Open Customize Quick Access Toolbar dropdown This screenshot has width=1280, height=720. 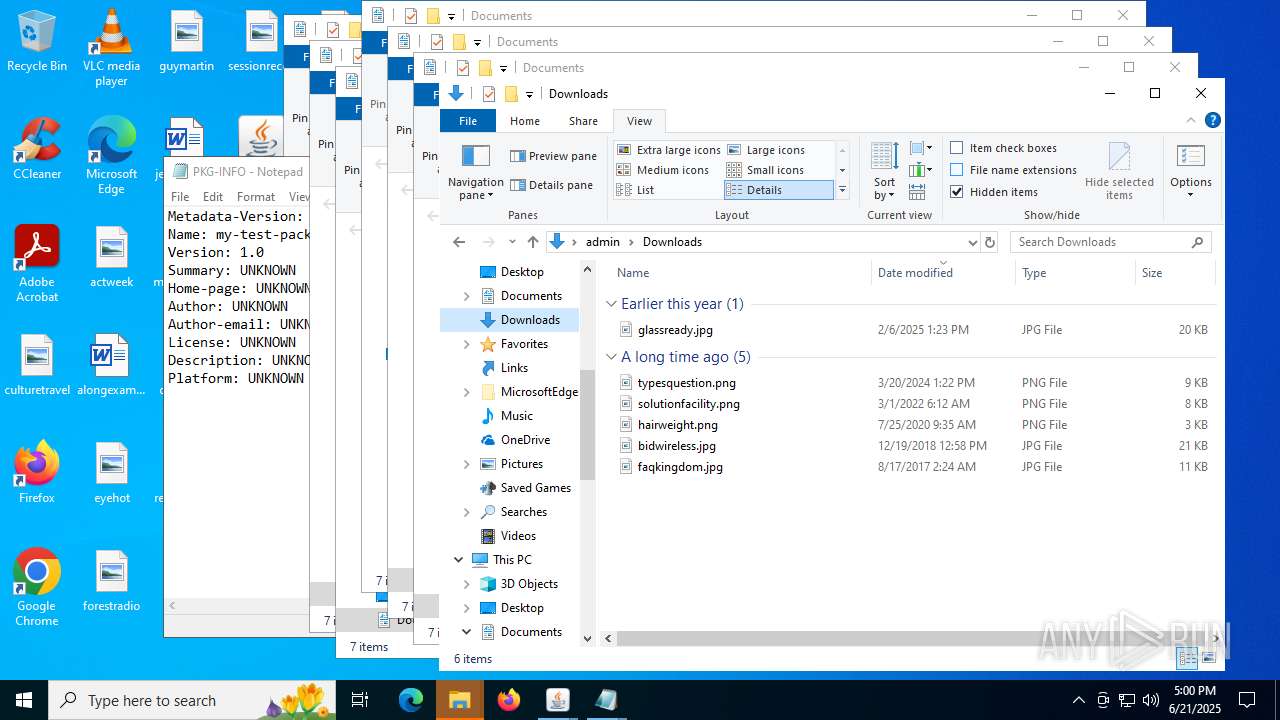pos(529,95)
